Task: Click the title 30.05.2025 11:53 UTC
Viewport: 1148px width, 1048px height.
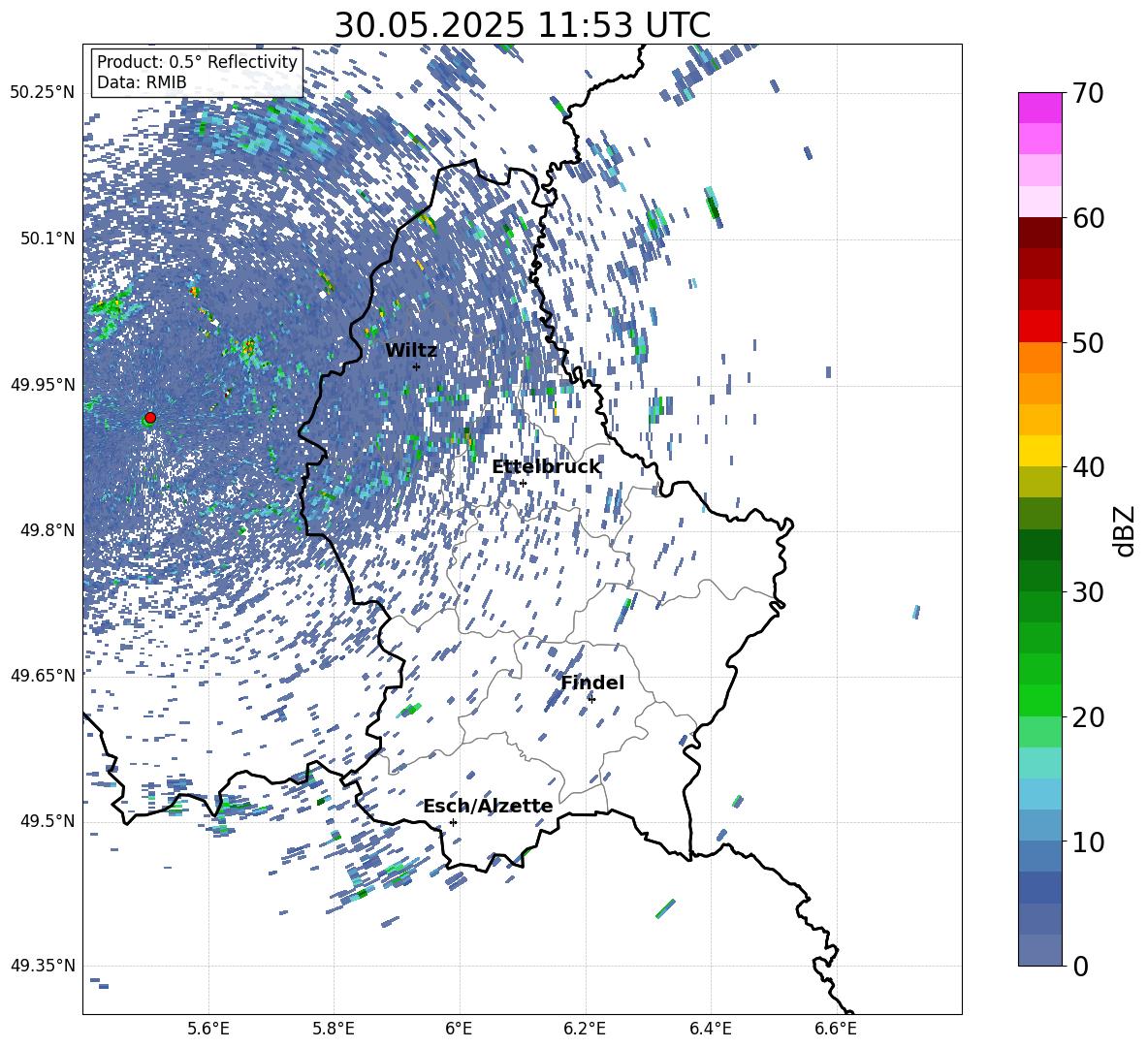Action: pyautogui.click(x=522, y=25)
